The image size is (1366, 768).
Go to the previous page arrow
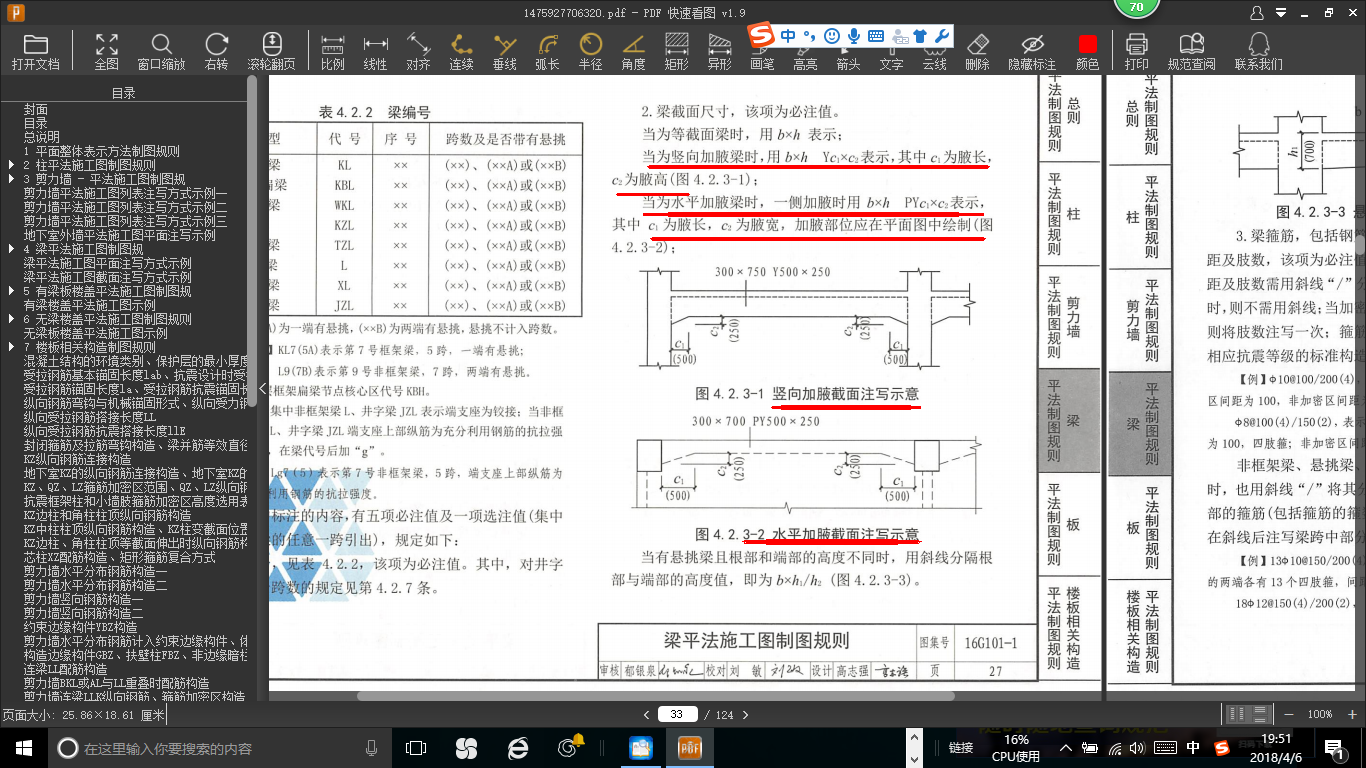tap(646, 714)
